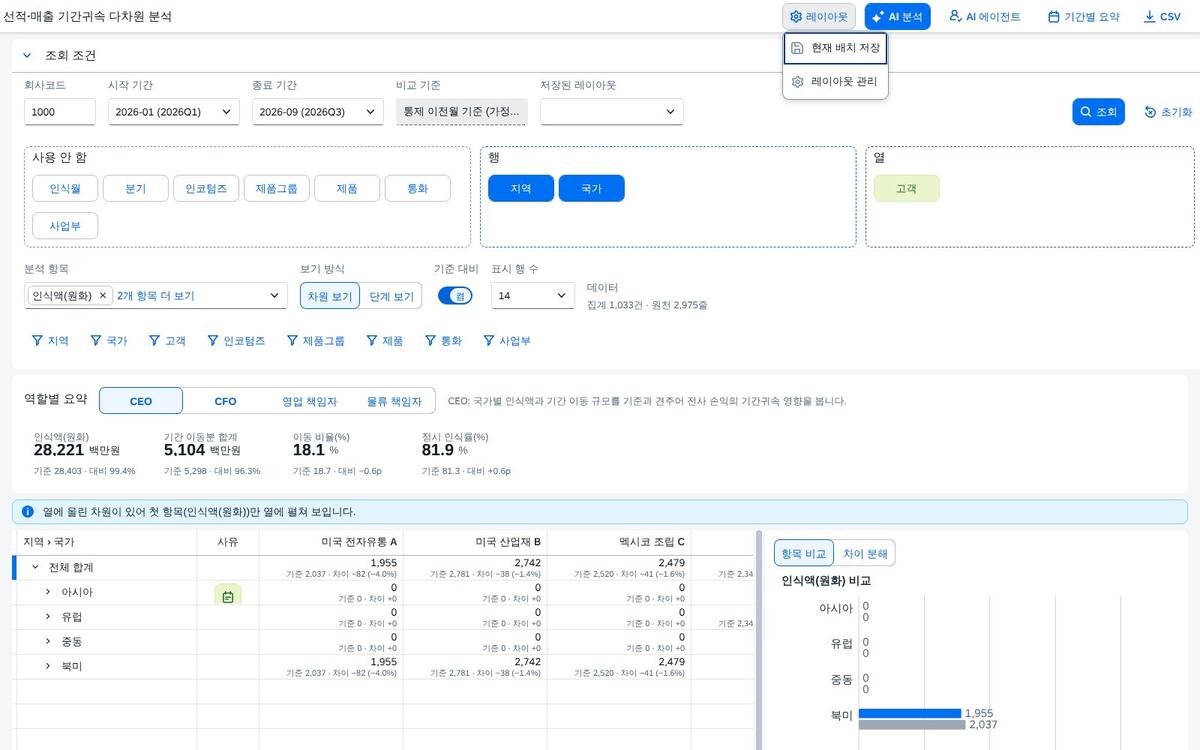Open the 종료 기간 dropdown

[x=318, y=112]
